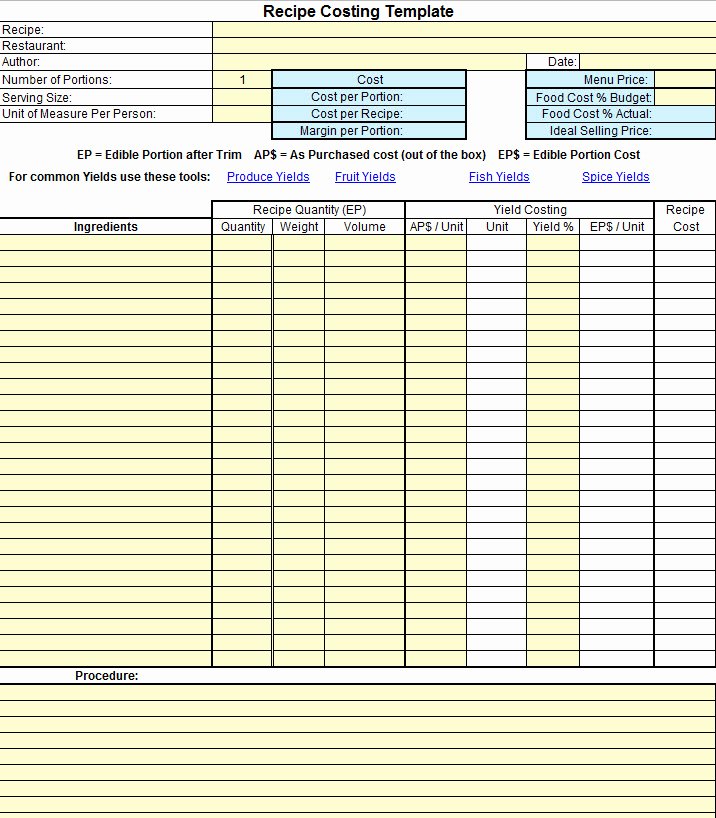Open the Fruit Yields link

click(365, 177)
